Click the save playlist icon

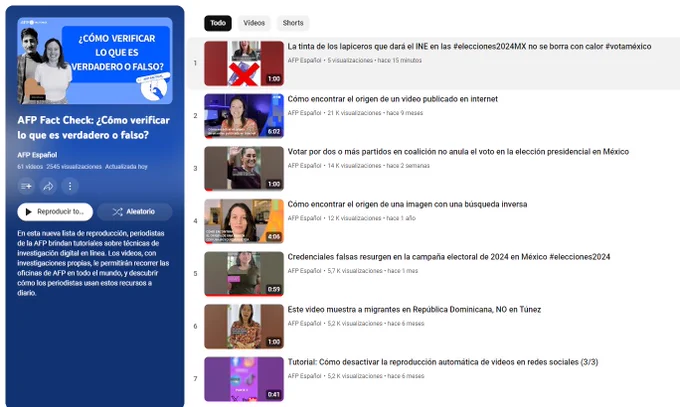pos(26,186)
